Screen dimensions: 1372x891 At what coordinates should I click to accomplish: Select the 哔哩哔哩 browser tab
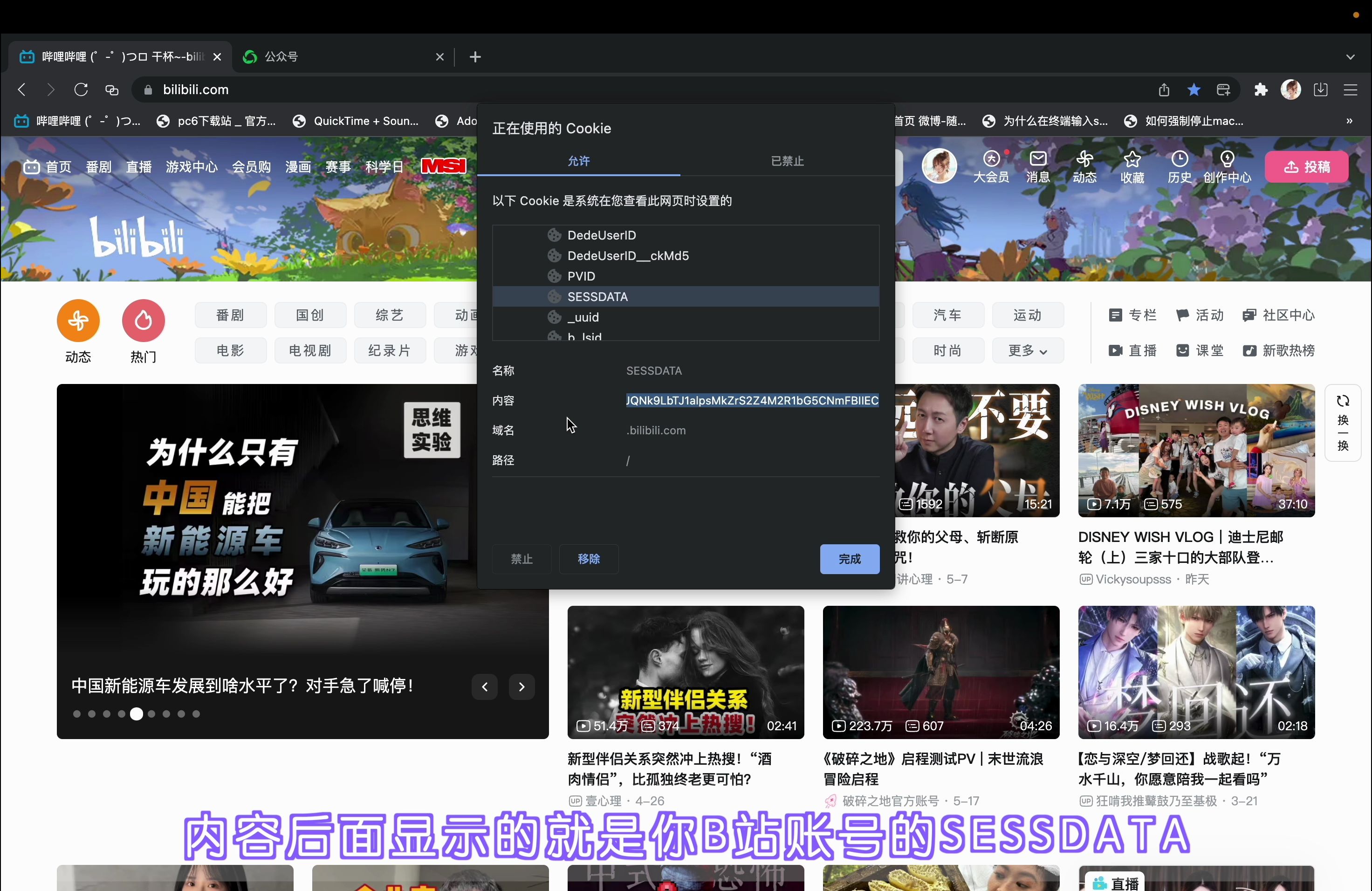pos(119,57)
